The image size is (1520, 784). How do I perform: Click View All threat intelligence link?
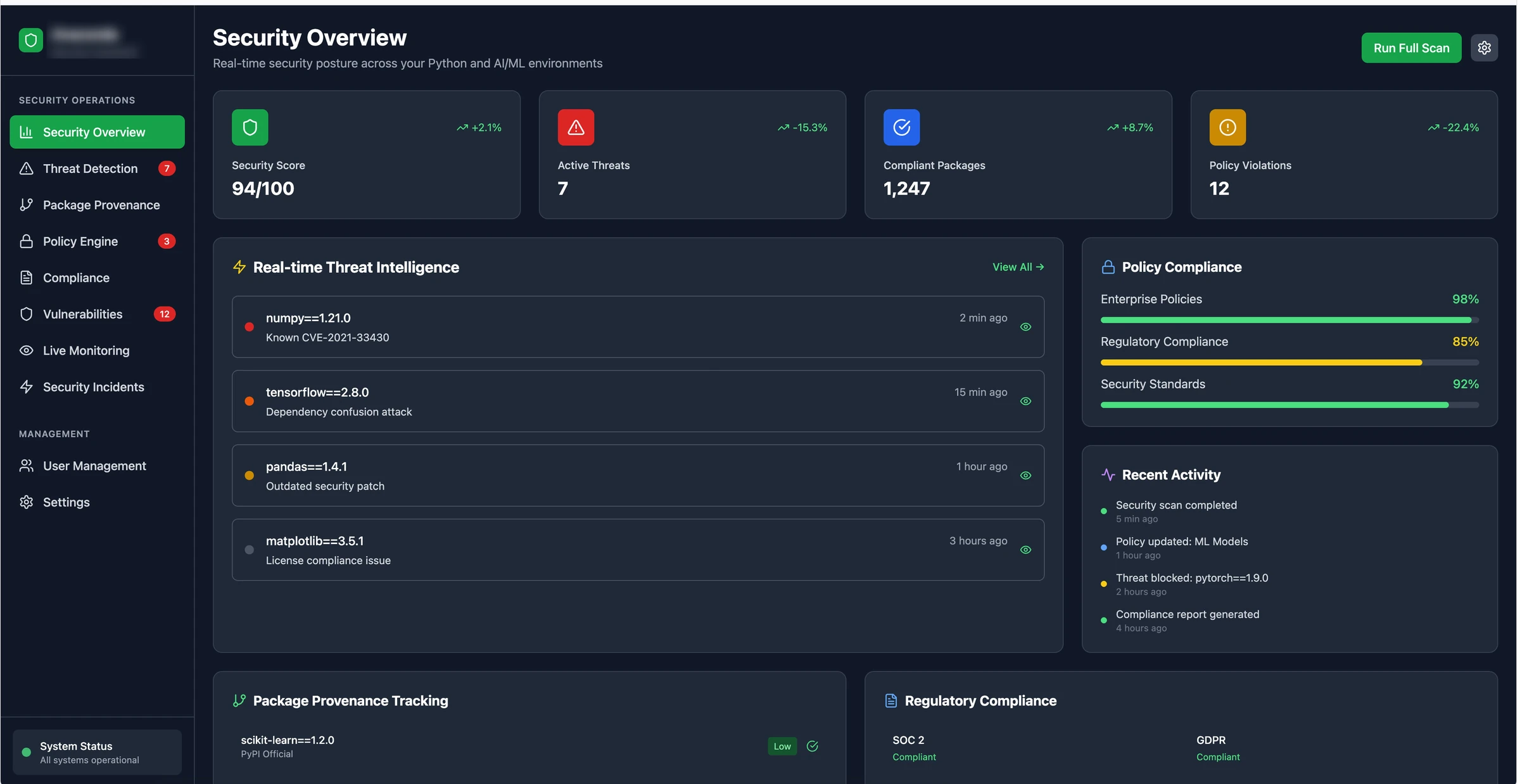[1018, 267]
